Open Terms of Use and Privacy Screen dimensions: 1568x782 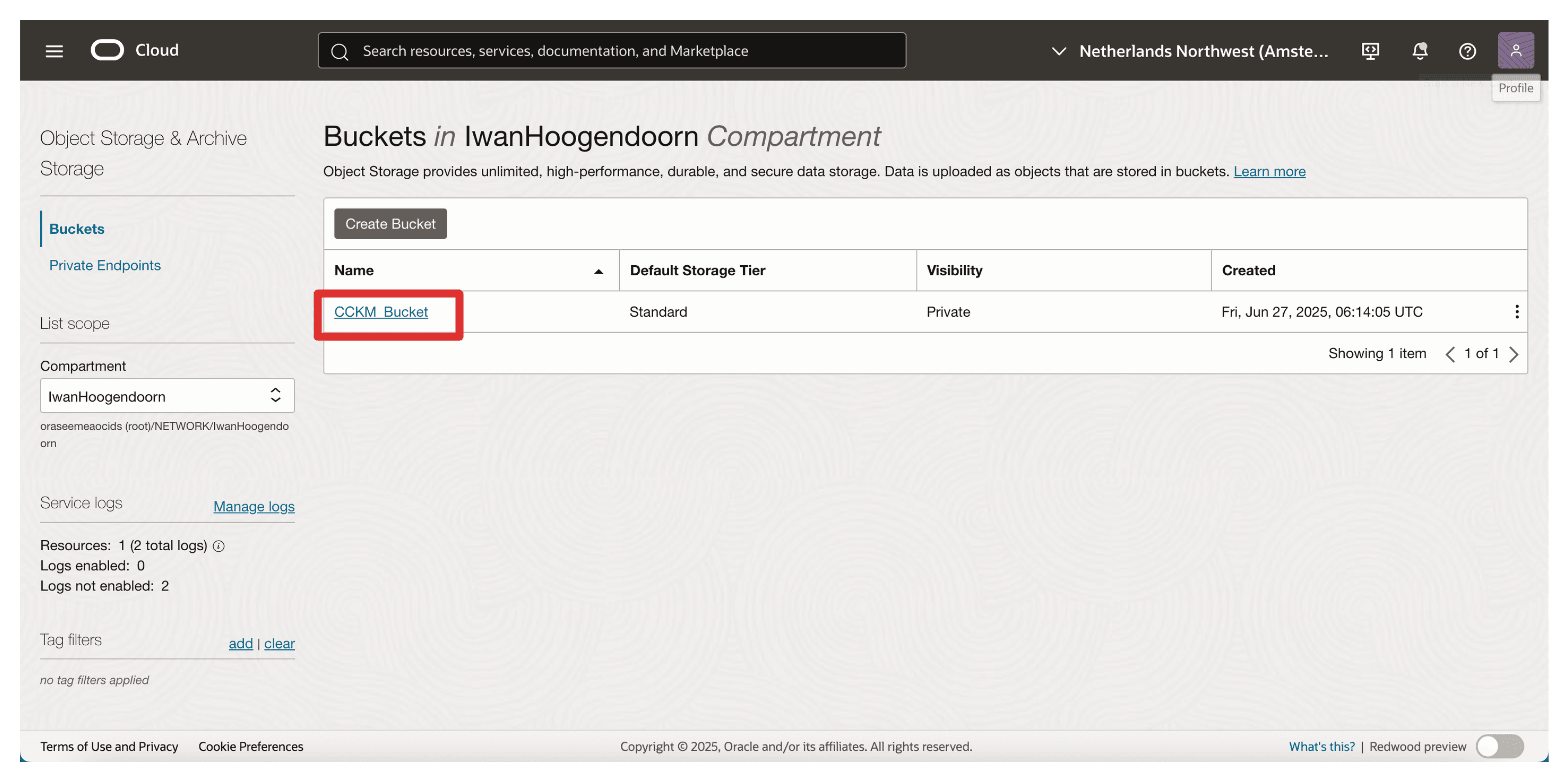[109, 746]
